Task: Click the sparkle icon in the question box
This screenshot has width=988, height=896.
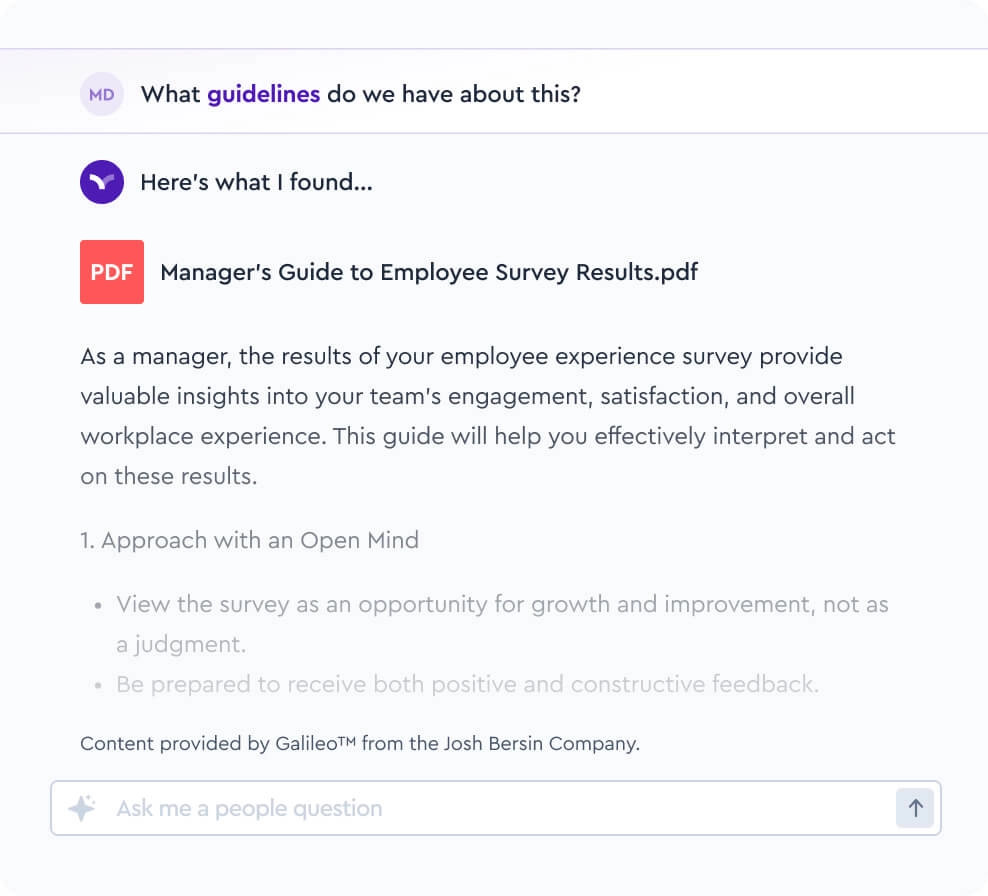Action: coord(82,808)
